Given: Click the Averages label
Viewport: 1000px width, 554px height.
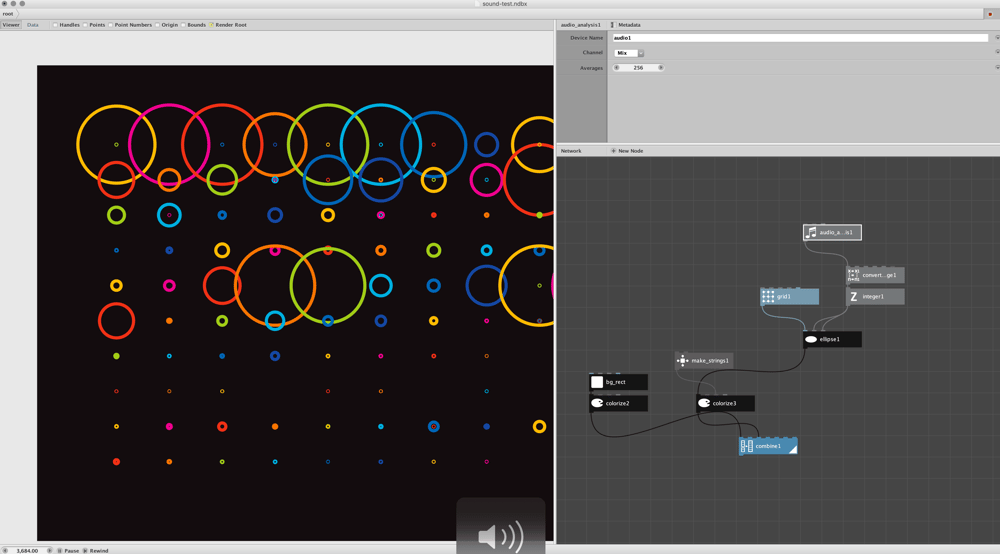Looking at the screenshot, I should click(x=591, y=68).
